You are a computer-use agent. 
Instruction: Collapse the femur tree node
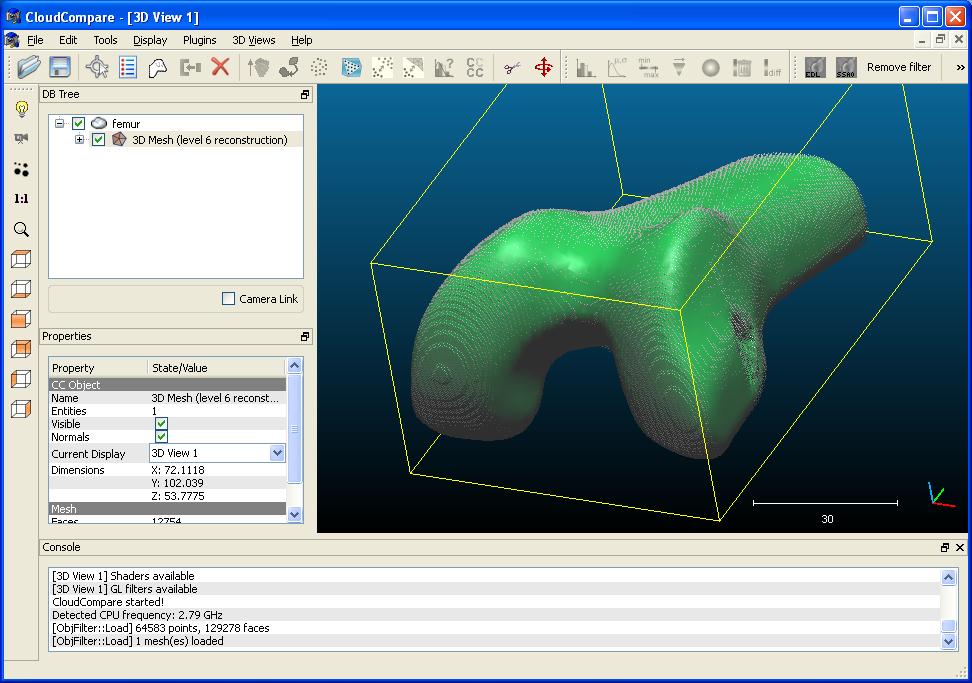coord(60,123)
